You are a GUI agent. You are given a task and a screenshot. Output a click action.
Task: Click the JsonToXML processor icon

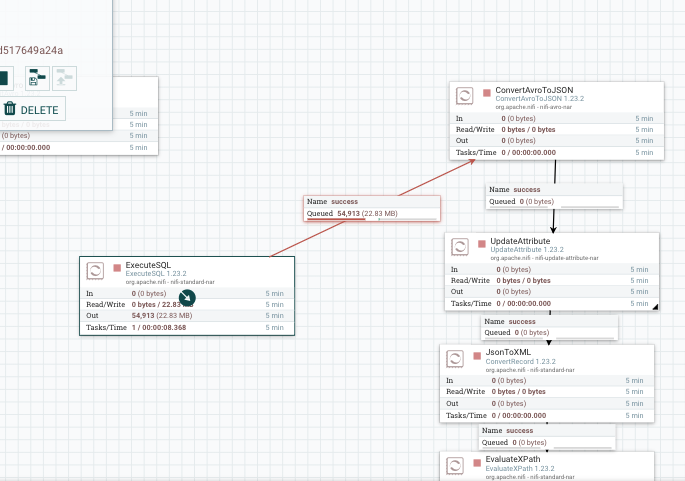[x=455, y=359]
